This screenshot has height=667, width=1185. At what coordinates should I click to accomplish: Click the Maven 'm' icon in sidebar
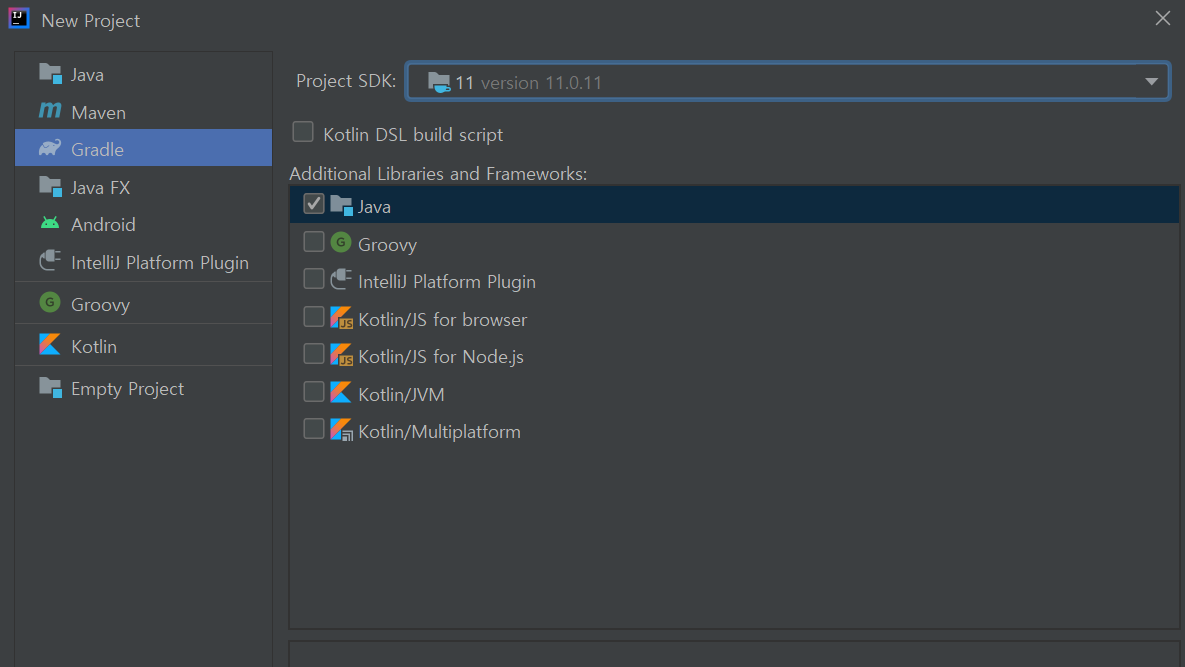click(x=50, y=111)
